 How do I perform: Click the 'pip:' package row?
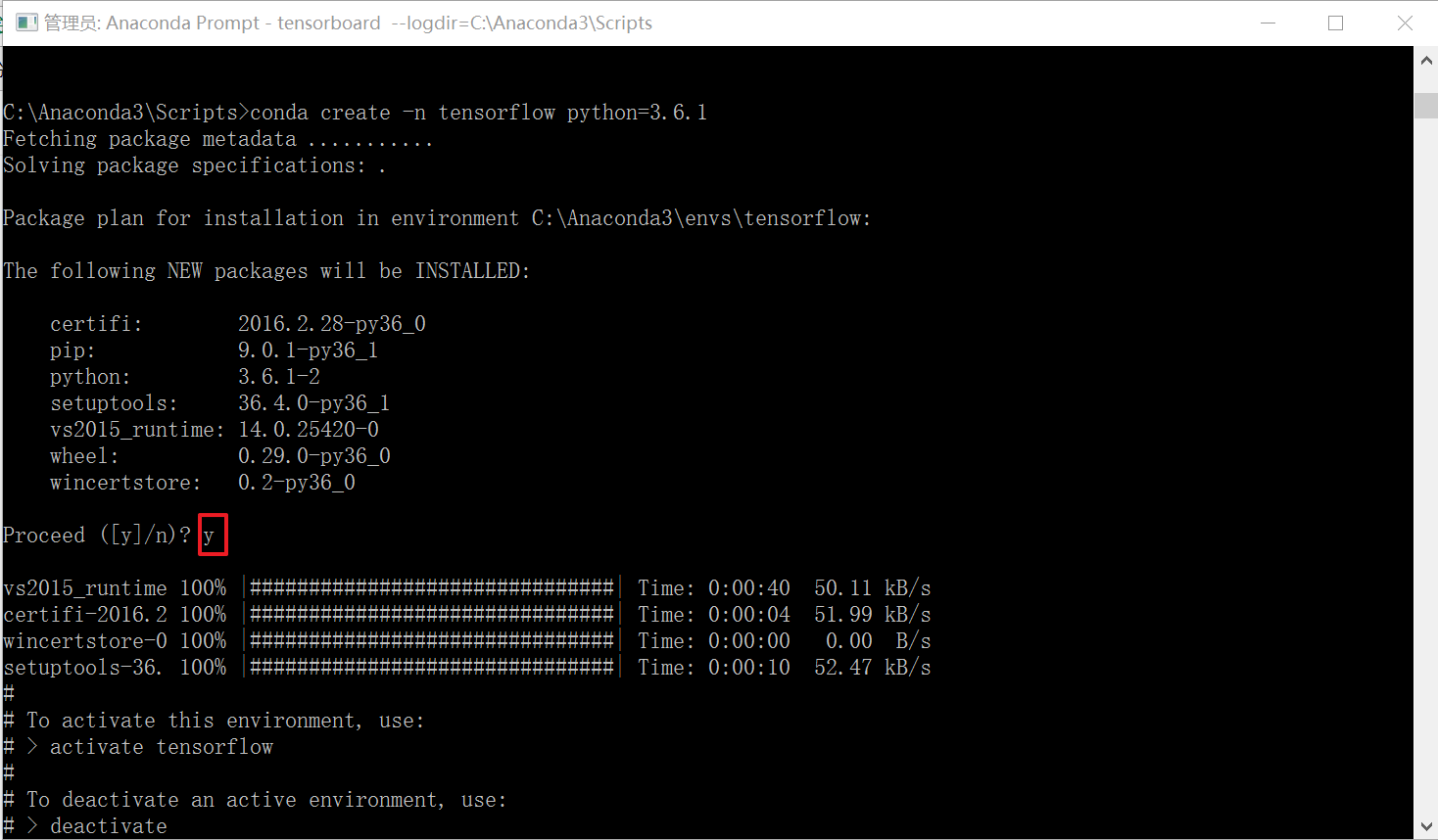tap(214, 350)
